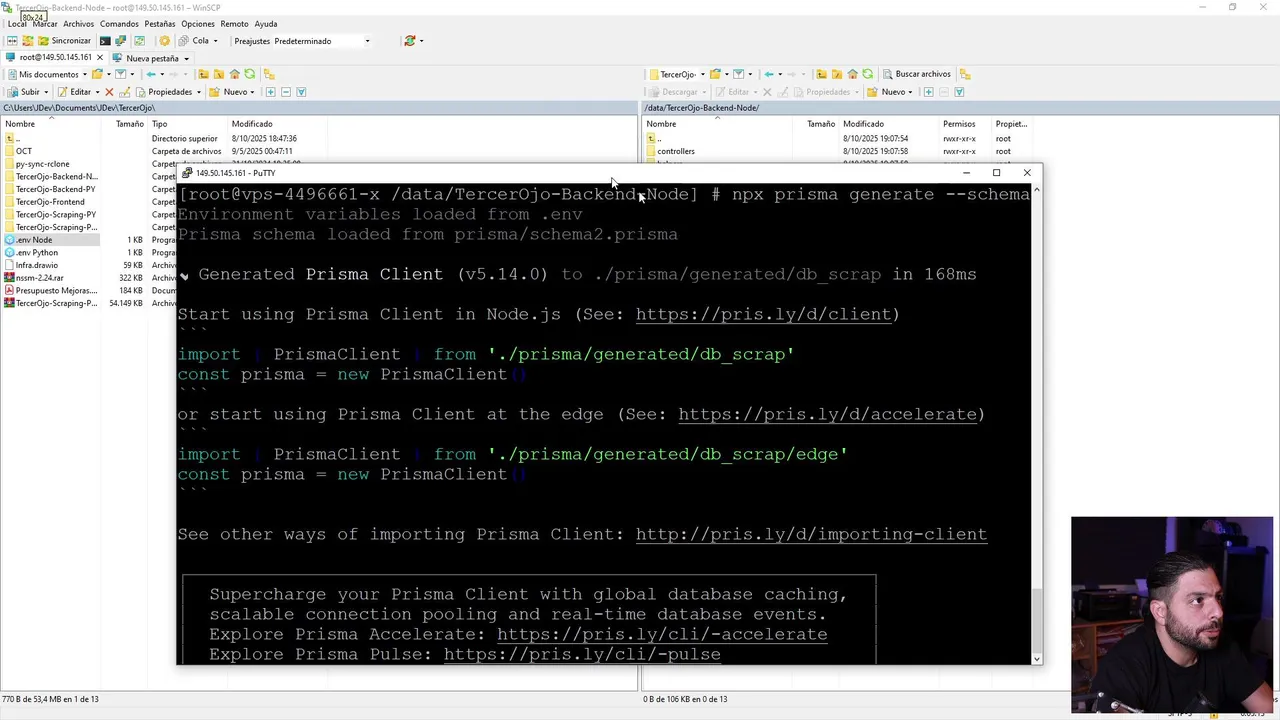
Task: Open session in PuTTY toolbar icon
Action: (x=120, y=41)
